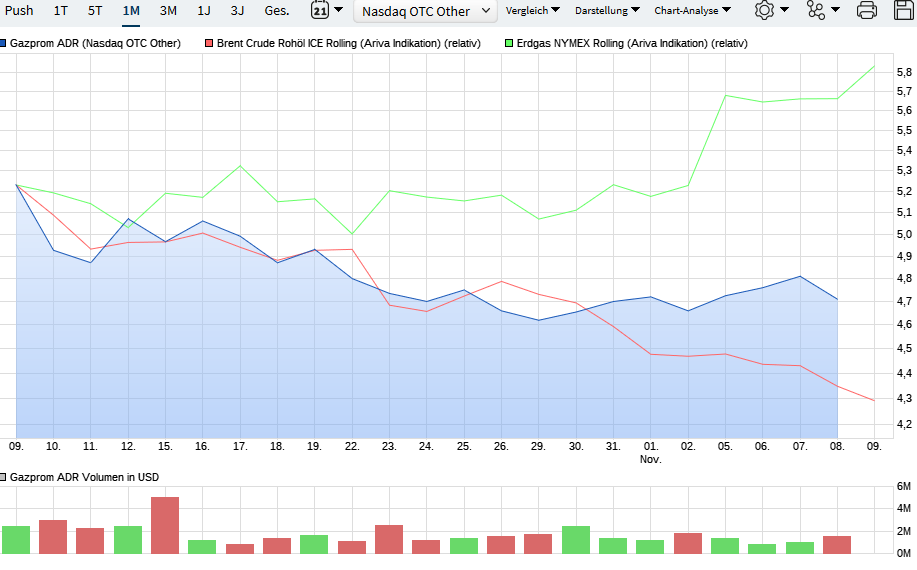This screenshot has height=570, width=917.
Task: Click the red volume bar on 10.
Action: tap(53, 537)
